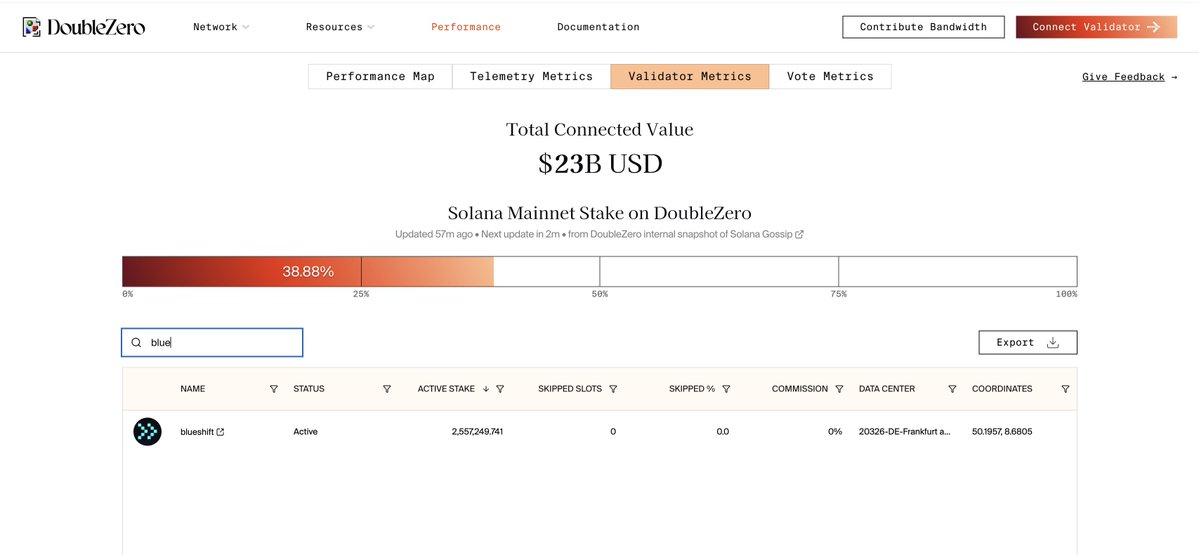Open the Network dropdown menu
Viewport: 1199px width, 555px height.
(x=221, y=27)
